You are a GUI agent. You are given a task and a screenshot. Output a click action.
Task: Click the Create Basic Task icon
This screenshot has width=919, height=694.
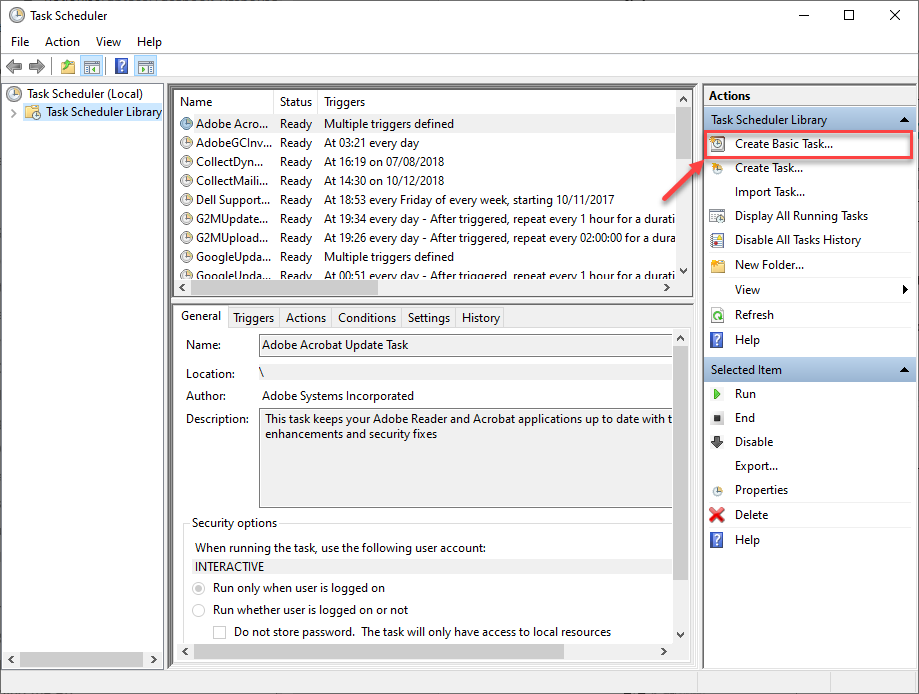click(x=717, y=144)
